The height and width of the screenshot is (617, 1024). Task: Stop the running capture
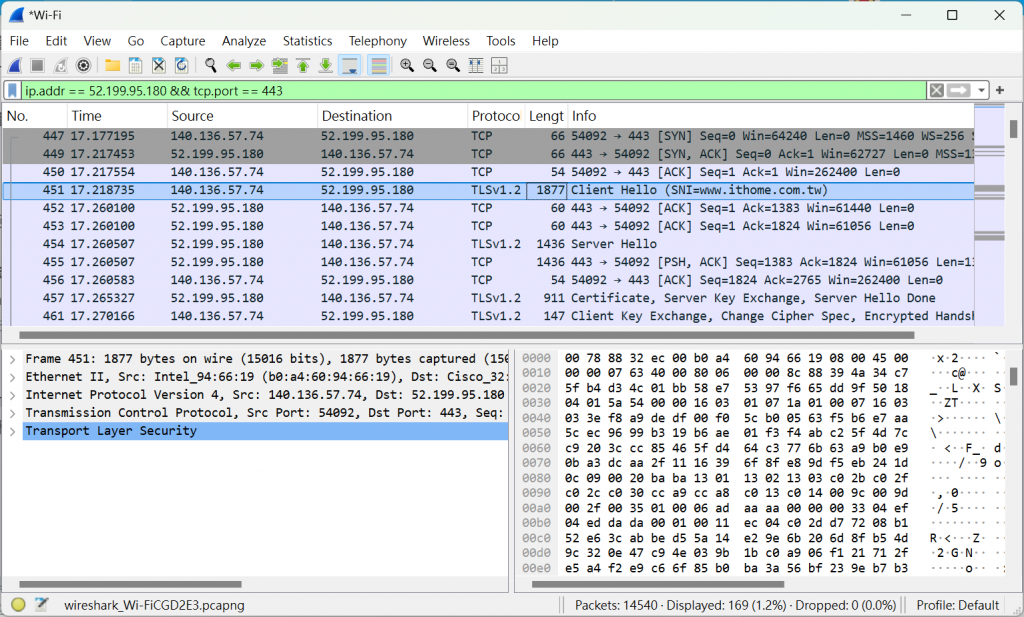tap(37, 65)
